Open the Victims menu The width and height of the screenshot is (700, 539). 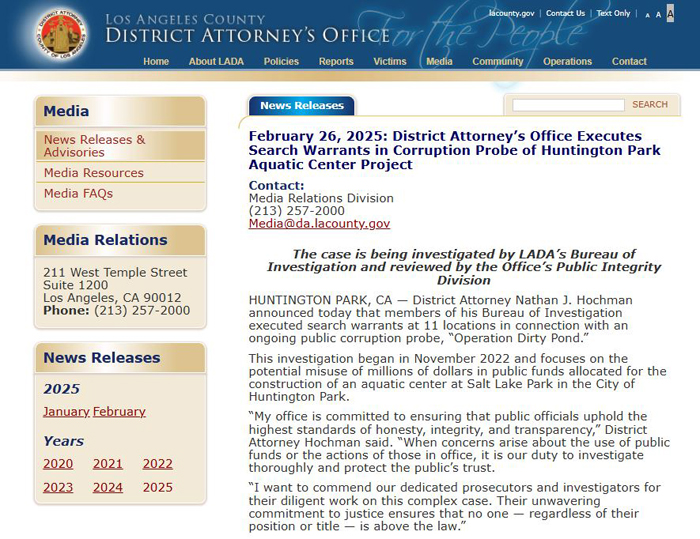390,62
